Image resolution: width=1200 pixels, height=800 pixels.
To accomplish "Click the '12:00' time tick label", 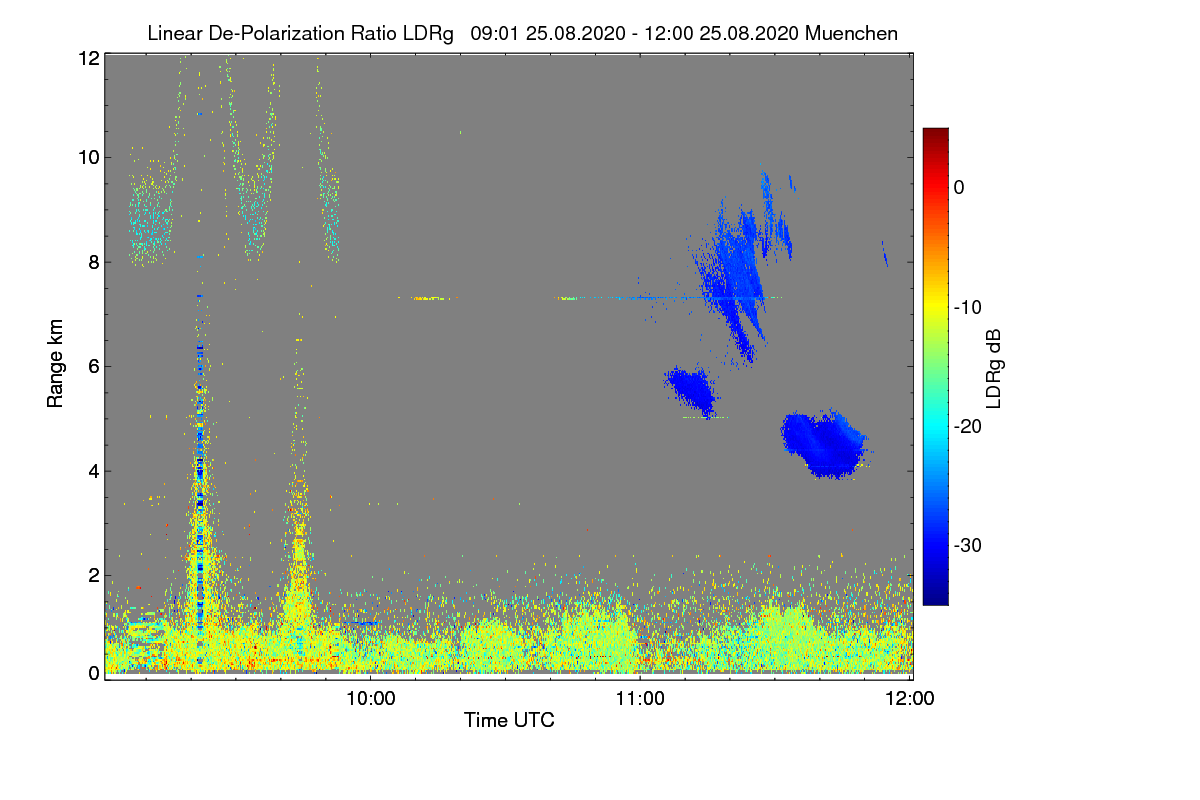I will [911, 698].
